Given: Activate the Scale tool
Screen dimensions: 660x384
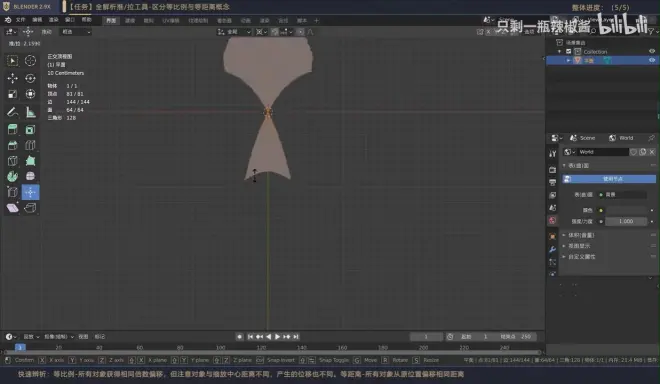Looking at the screenshot, I should (13, 94).
